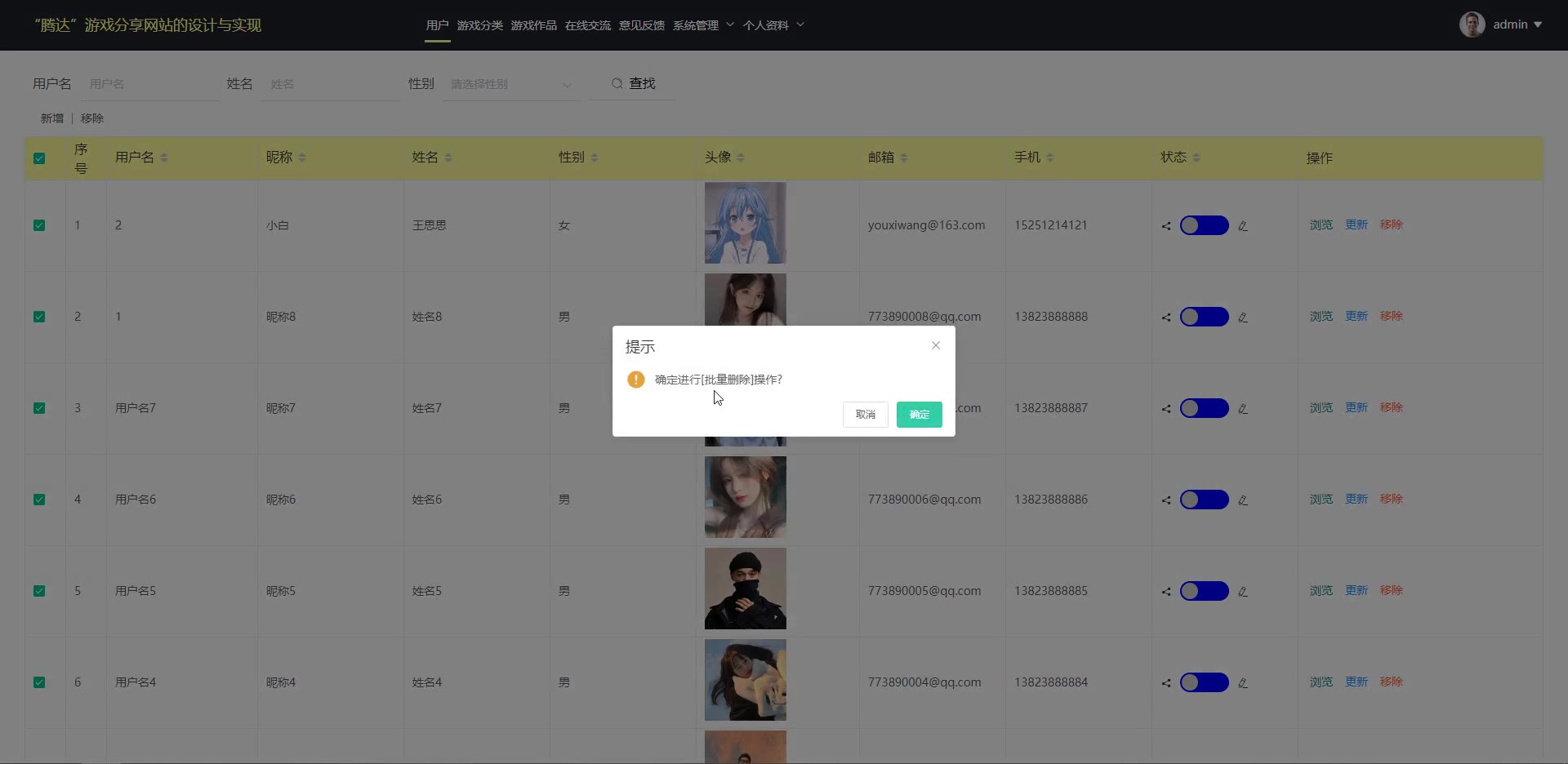1568x764 pixels.
Task: Click the edit pencil icon in 姓名5's row
Action: (1242, 592)
